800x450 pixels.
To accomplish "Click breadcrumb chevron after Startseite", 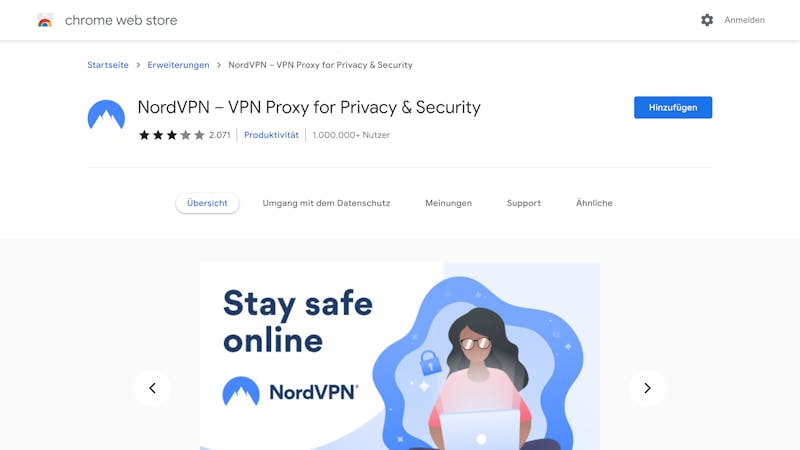I will click(138, 65).
